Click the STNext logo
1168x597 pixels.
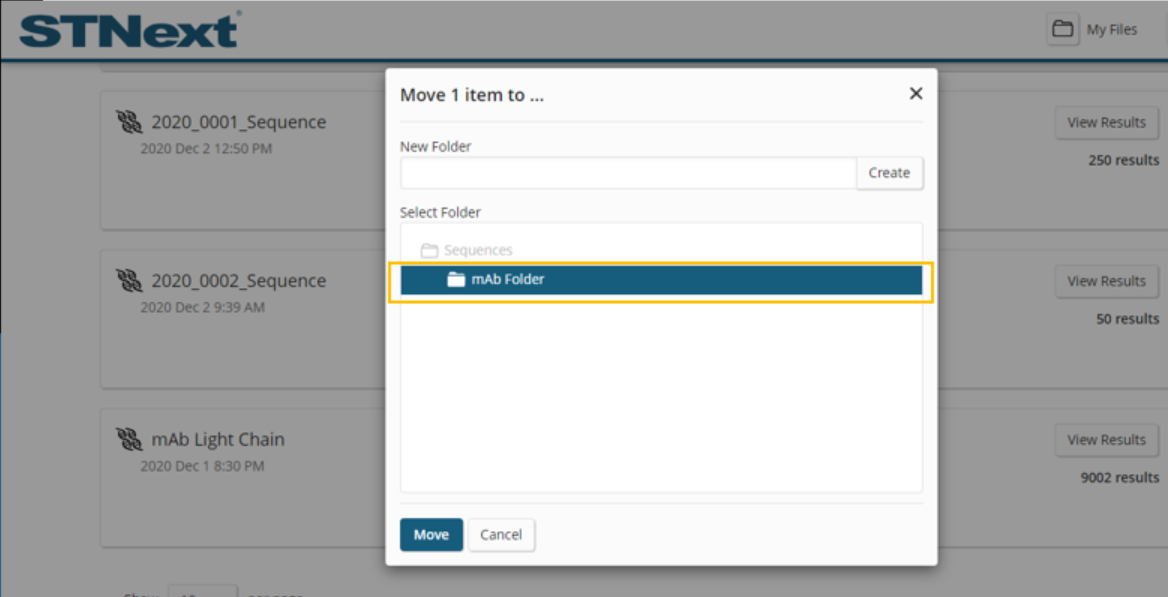(x=130, y=30)
